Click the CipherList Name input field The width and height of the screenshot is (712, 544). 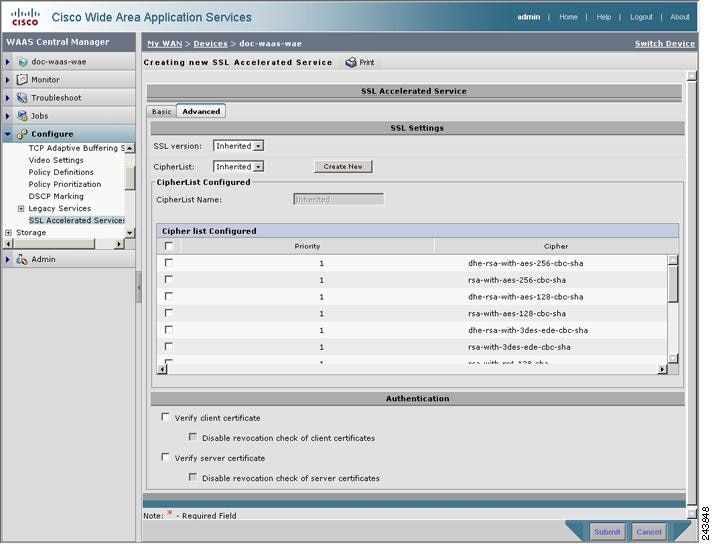[338, 199]
